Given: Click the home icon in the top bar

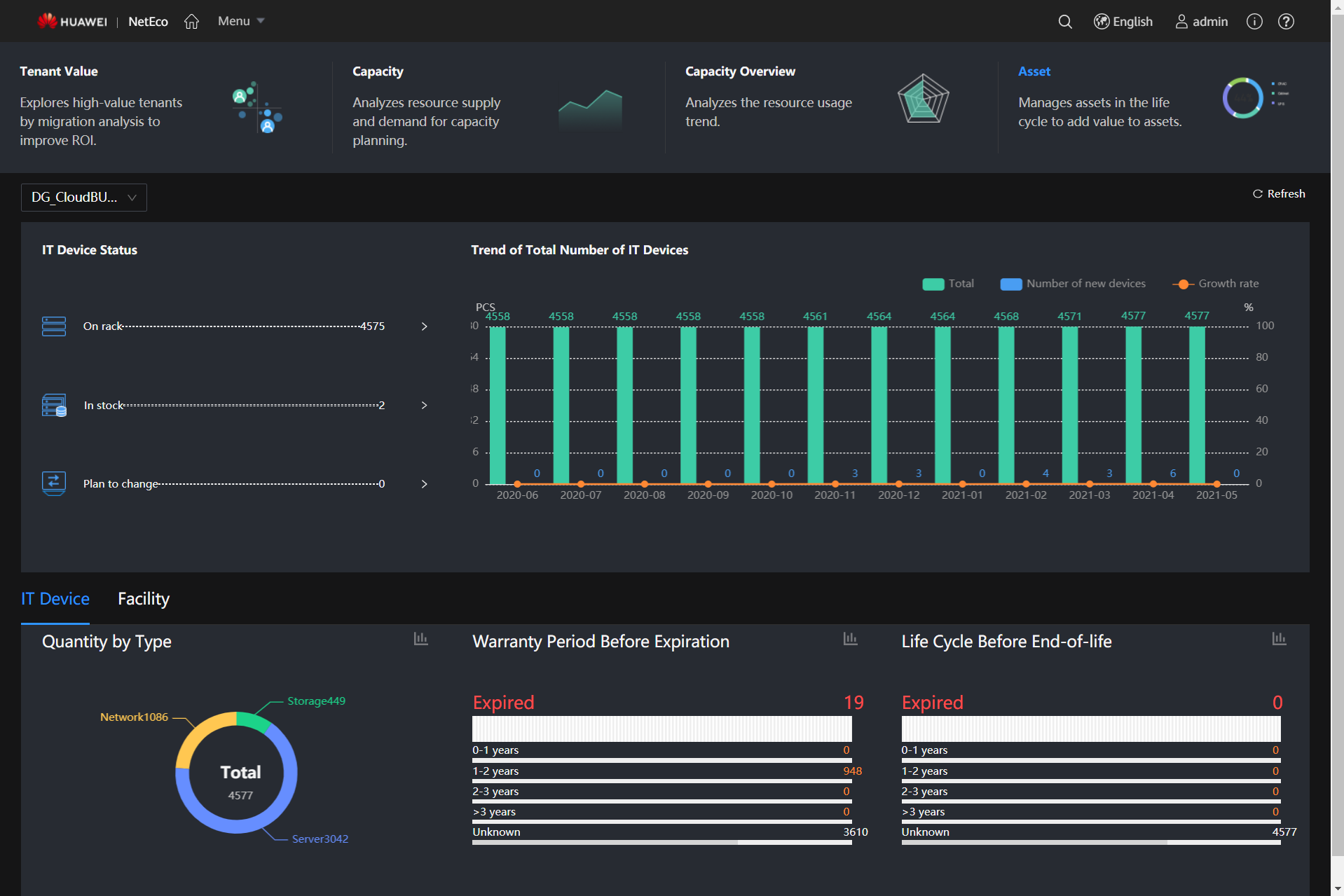Looking at the screenshot, I should [x=191, y=21].
